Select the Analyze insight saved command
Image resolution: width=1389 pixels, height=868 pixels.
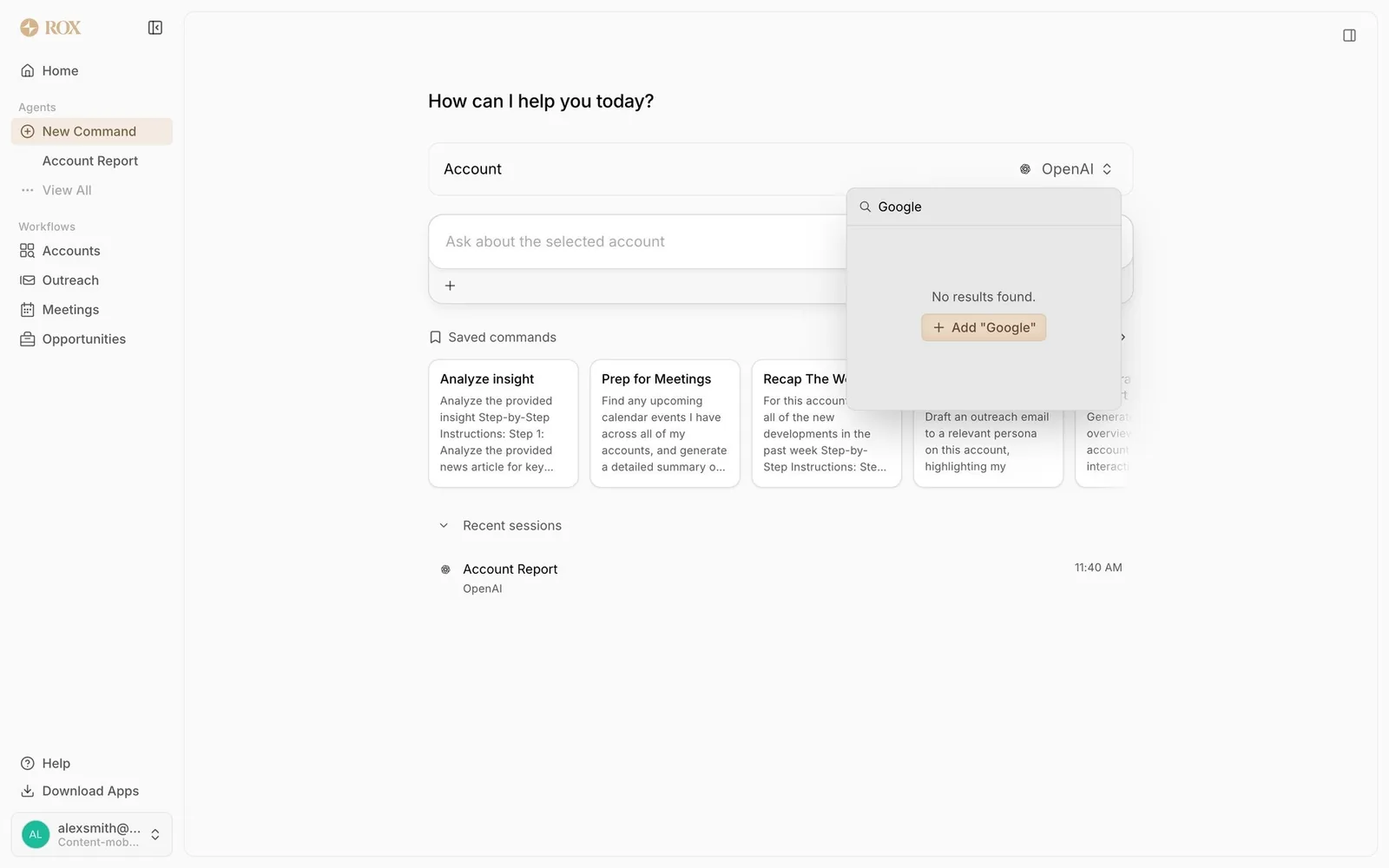(x=504, y=424)
